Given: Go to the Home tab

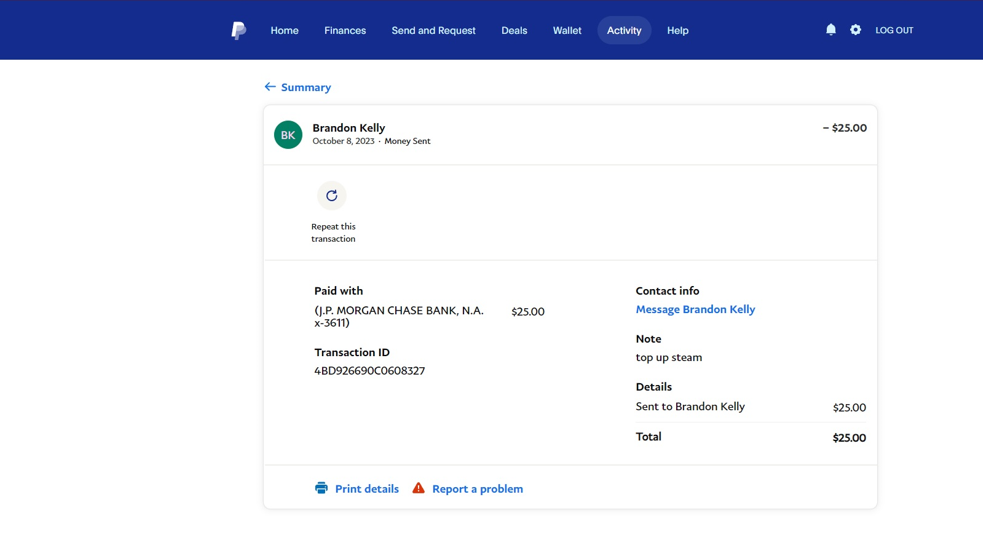Looking at the screenshot, I should [284, 30].
